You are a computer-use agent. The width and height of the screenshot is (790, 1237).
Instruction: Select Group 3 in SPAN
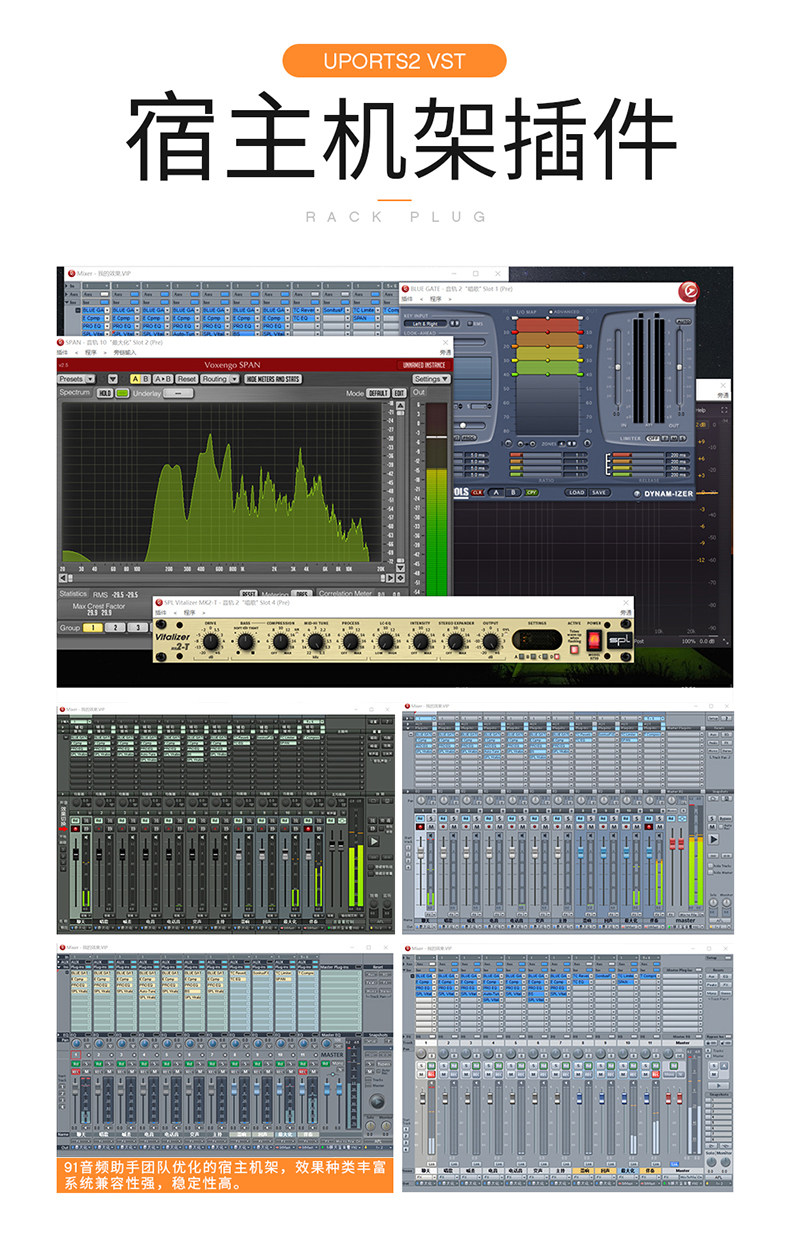pyautogui.click(x=138, y=627)
